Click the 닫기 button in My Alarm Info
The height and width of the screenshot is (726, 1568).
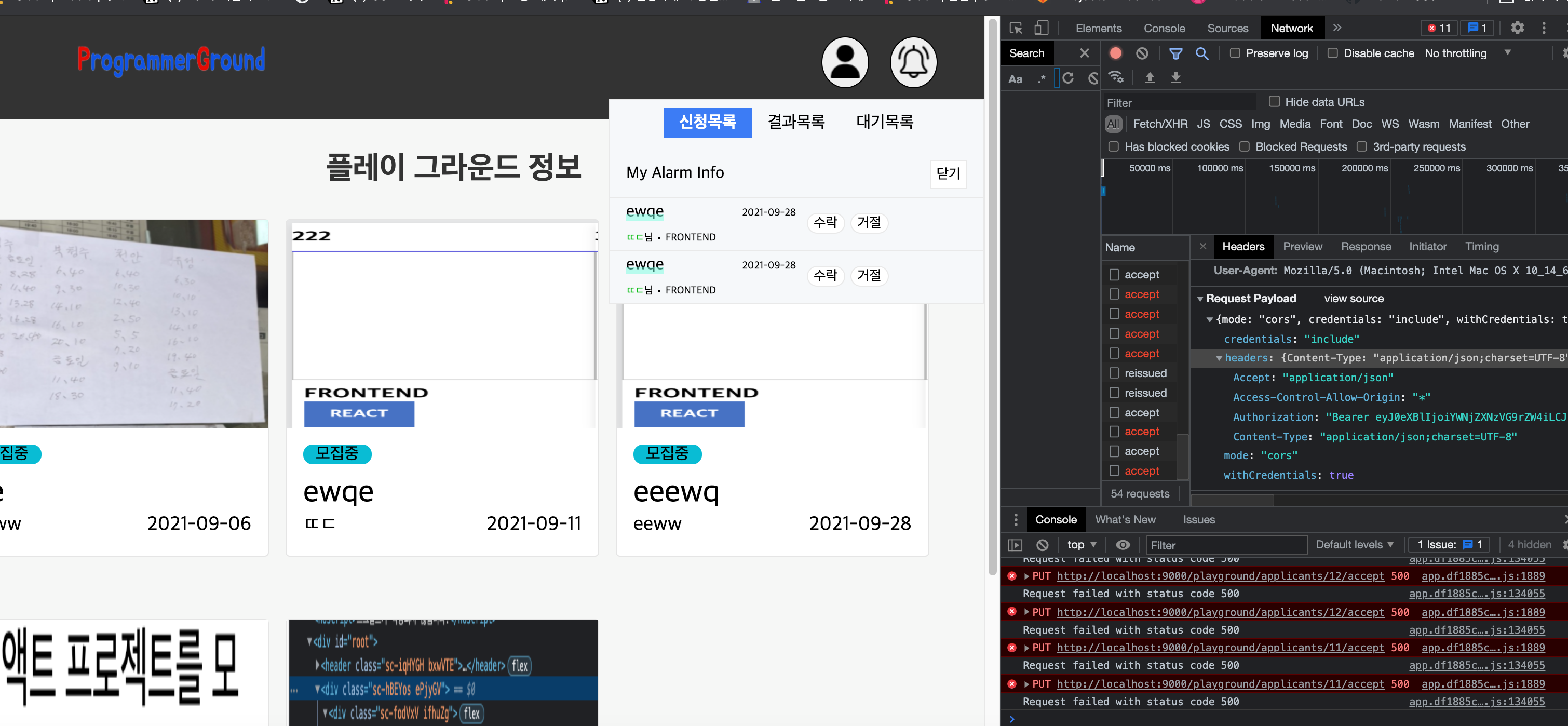coord(948,175)
